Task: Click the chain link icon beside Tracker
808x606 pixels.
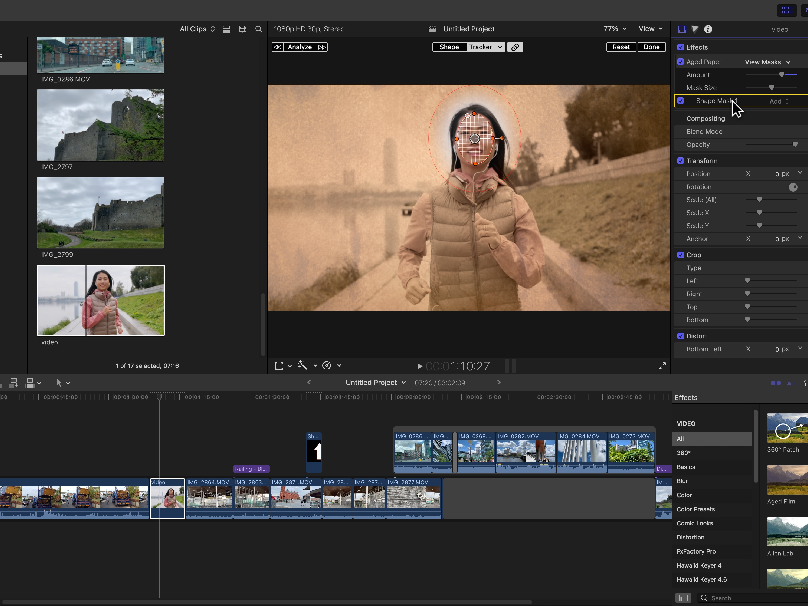Action: pos(514,47)
